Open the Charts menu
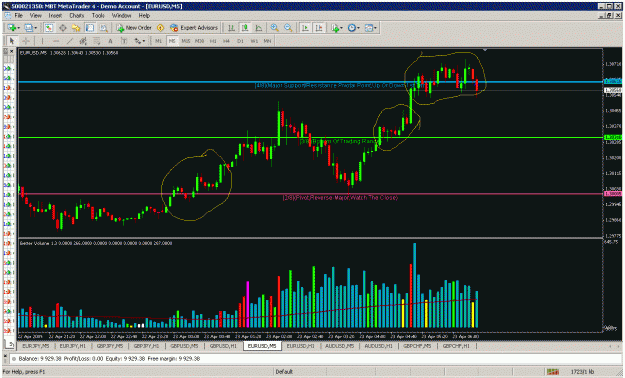 (x=77, y=16)
